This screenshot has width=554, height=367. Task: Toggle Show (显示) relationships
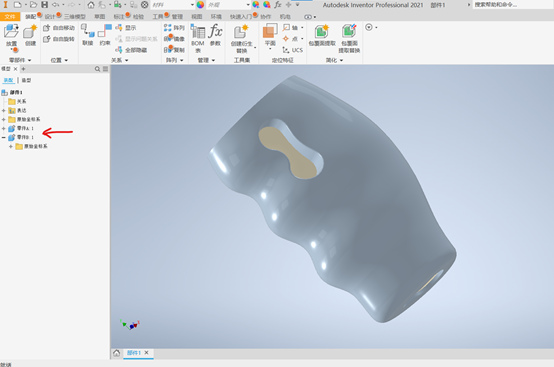coord(126,28)
